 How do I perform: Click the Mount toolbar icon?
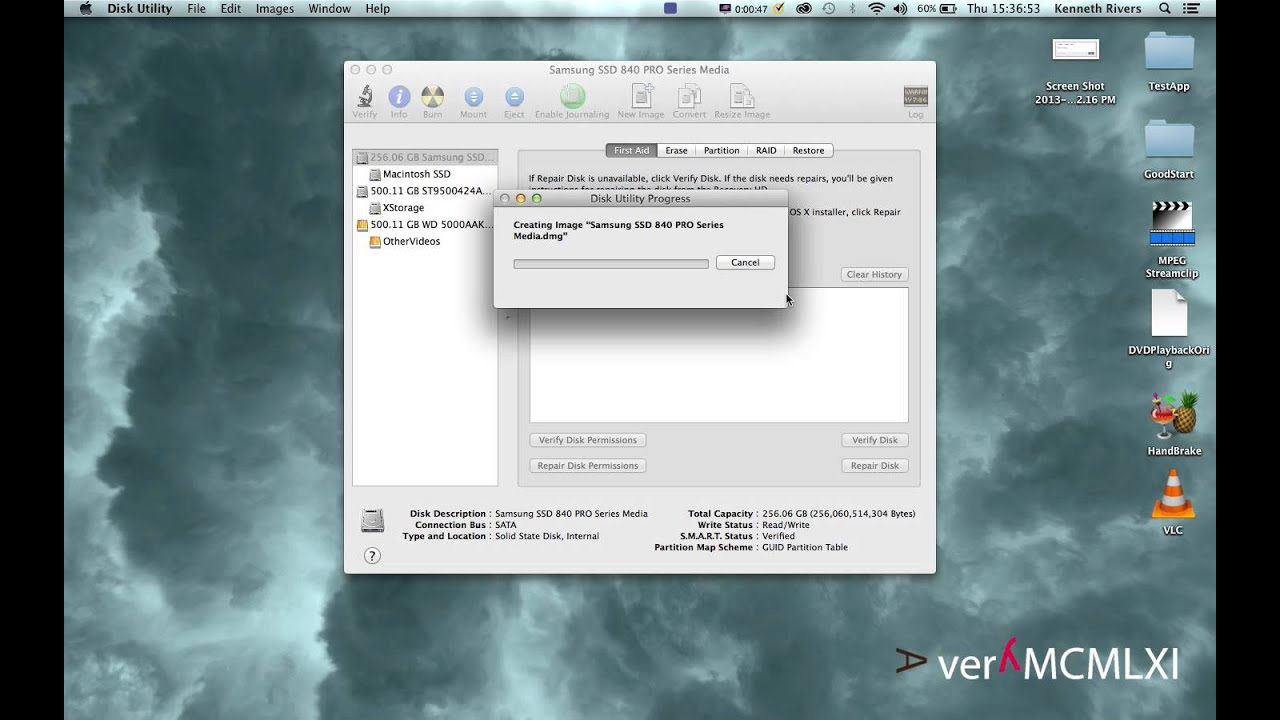point(473,102)
